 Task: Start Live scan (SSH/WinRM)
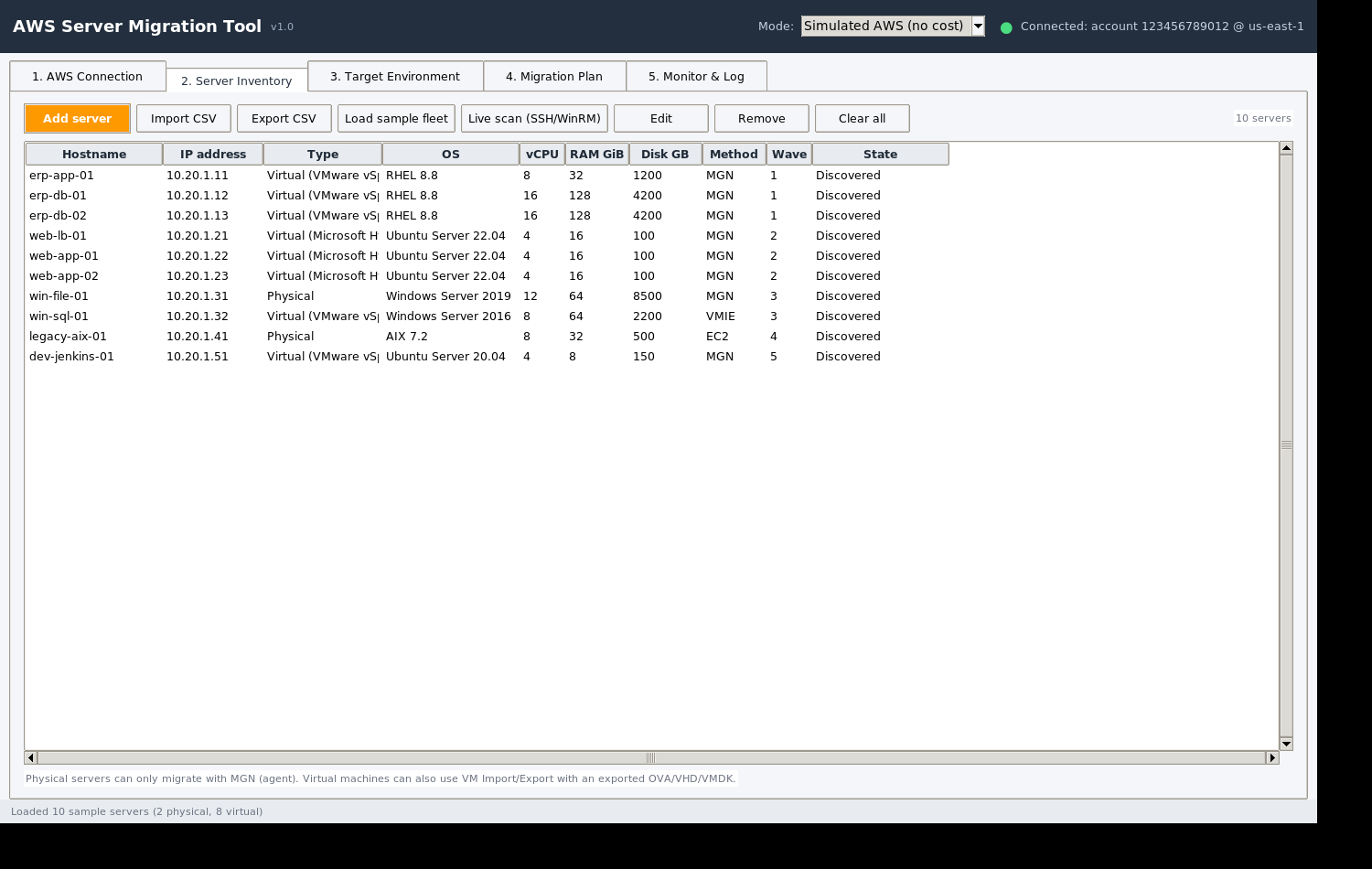534,118
